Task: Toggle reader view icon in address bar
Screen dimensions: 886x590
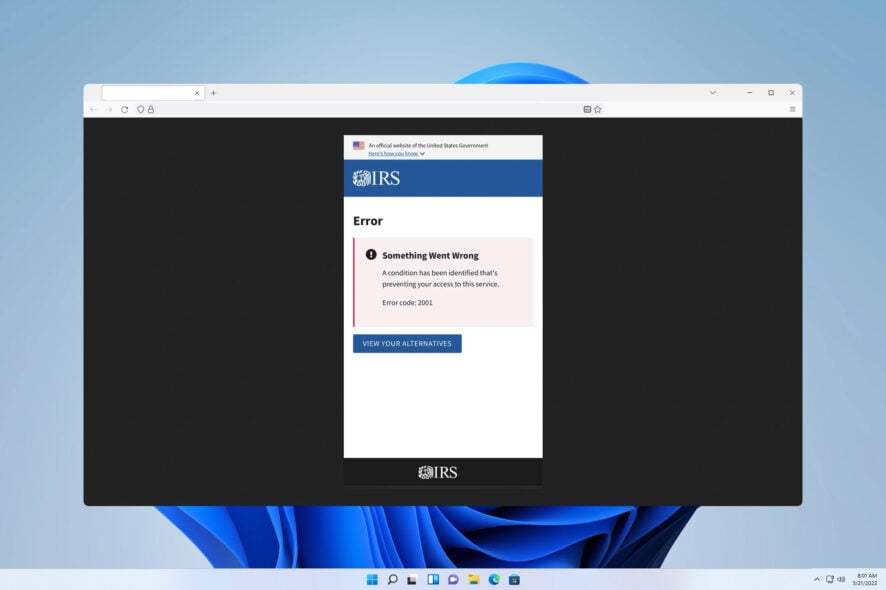Action: [587, 110]
